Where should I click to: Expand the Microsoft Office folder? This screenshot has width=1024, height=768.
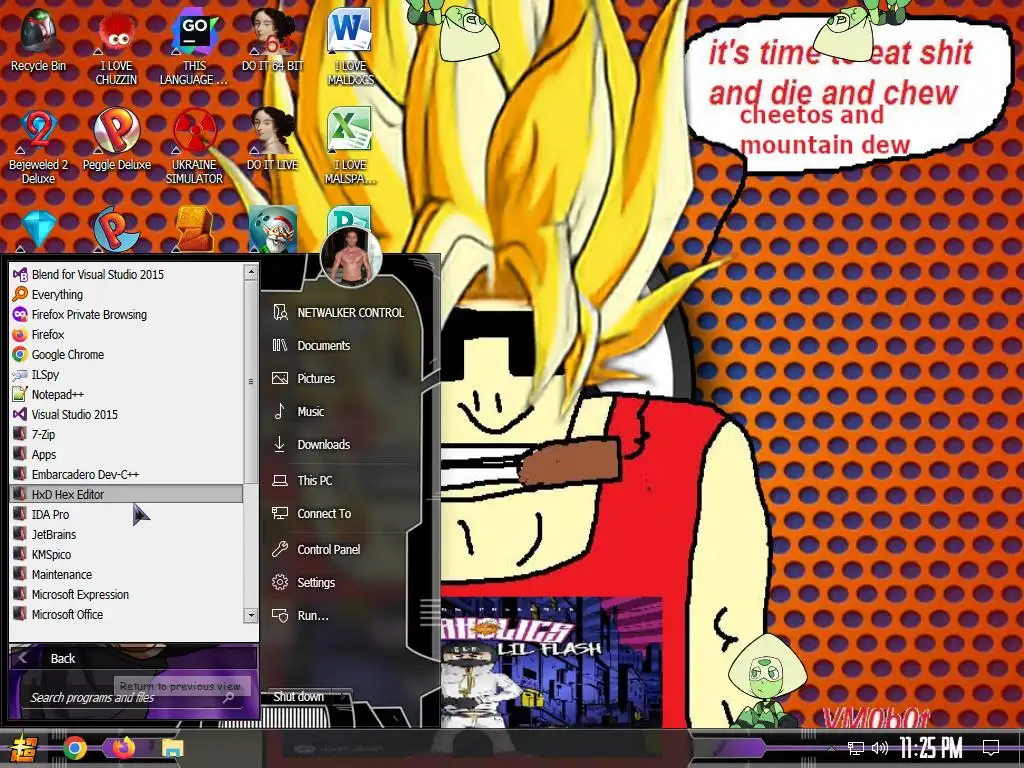[x=127, y=615]
